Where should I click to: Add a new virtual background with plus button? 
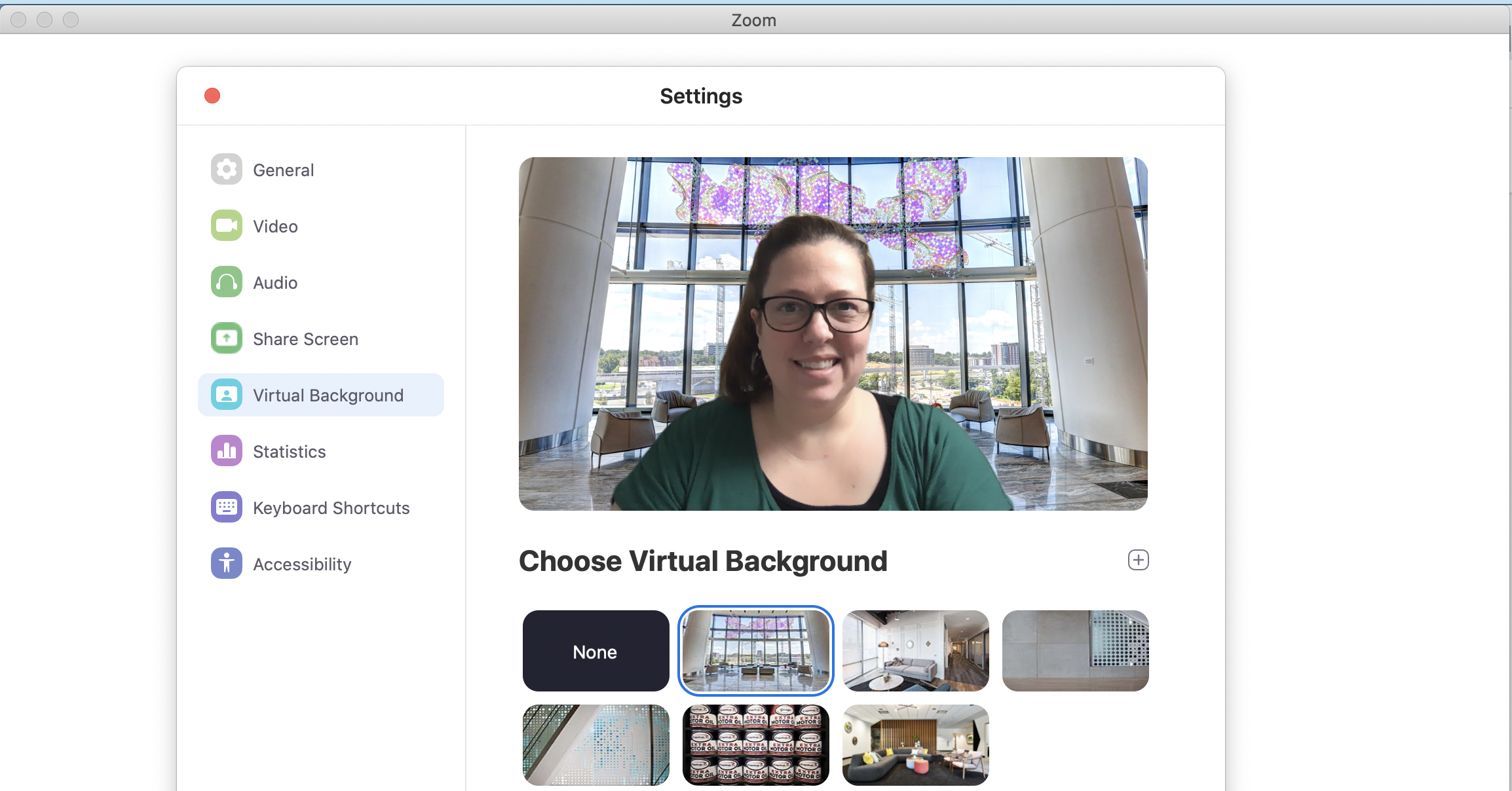1139,560
